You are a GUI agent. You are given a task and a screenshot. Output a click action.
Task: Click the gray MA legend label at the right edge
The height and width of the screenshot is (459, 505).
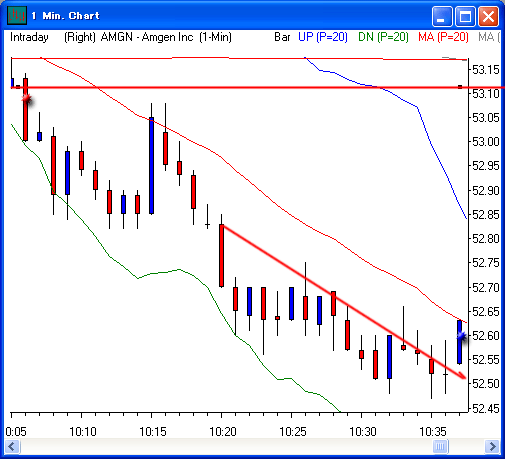[489, 37]
